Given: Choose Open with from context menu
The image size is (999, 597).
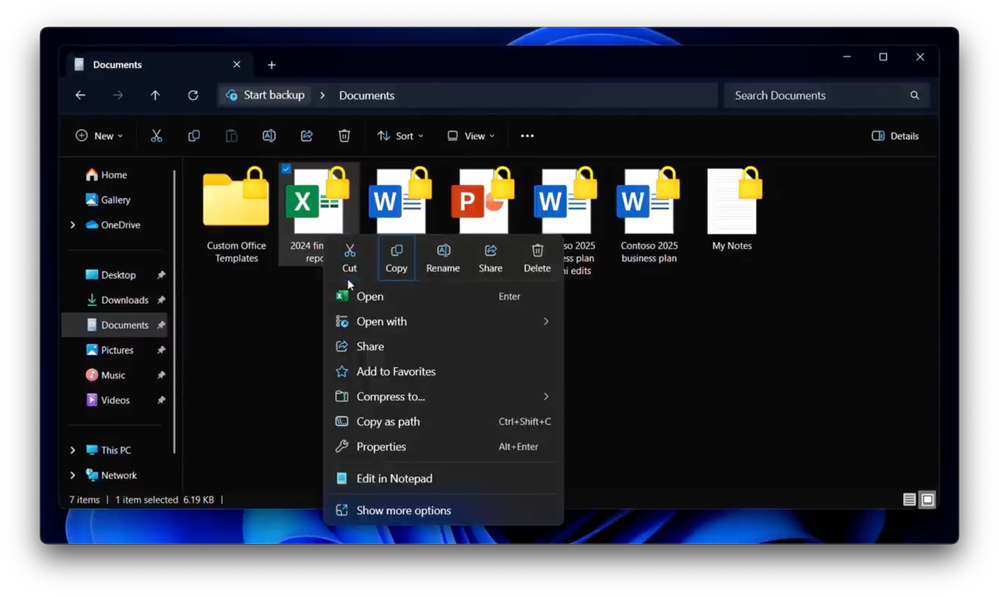Looking at the screenshot, I should [382, 322].
